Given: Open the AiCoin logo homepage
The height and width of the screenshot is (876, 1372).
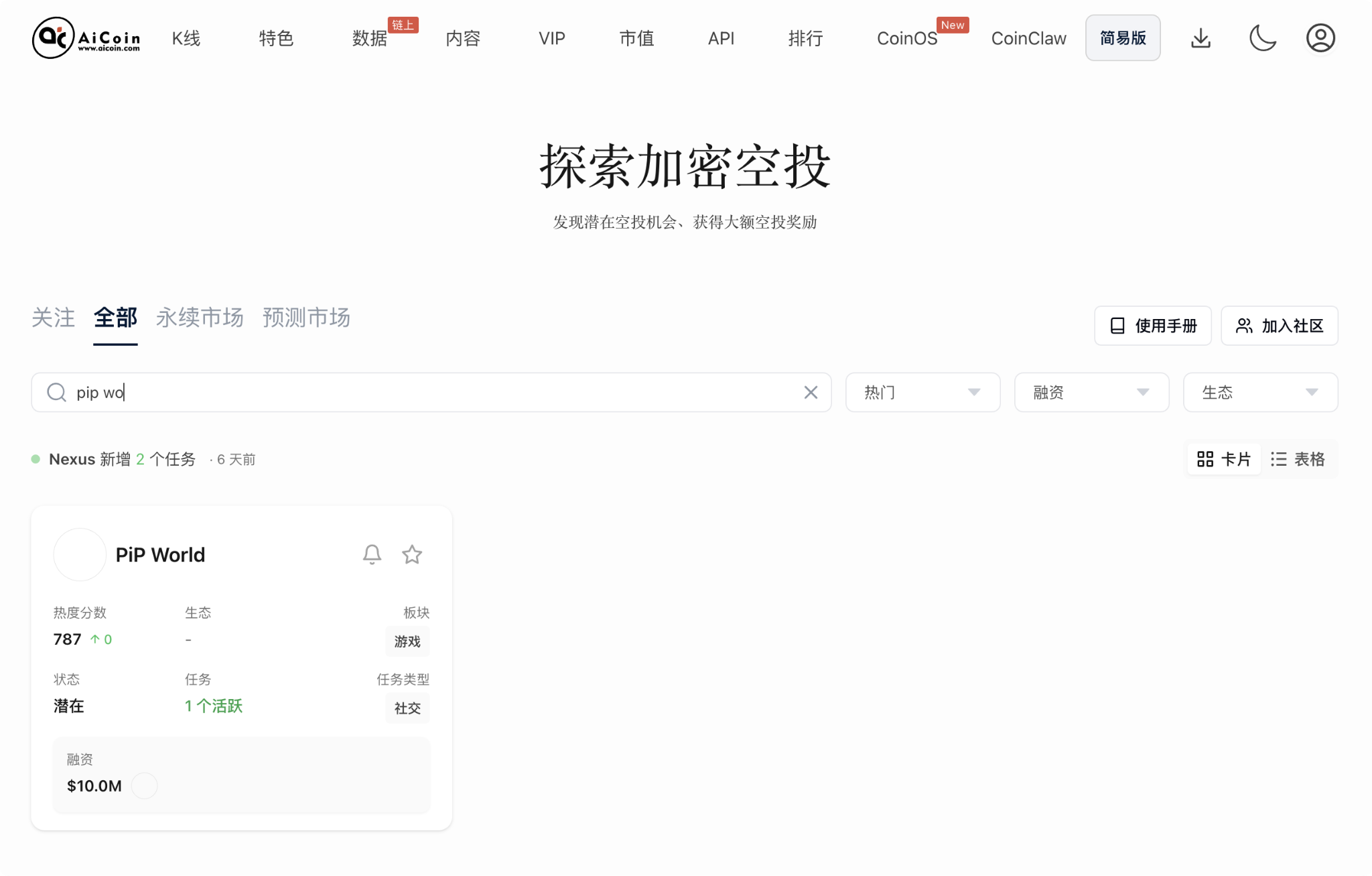Looking at the screenshot, I should [86, 38].
